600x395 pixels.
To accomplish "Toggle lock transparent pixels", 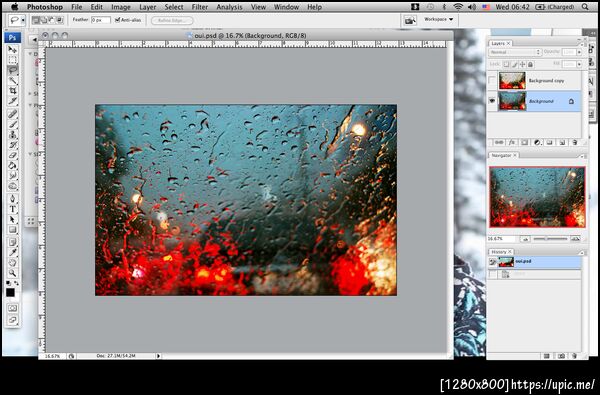I will [506, 65].
